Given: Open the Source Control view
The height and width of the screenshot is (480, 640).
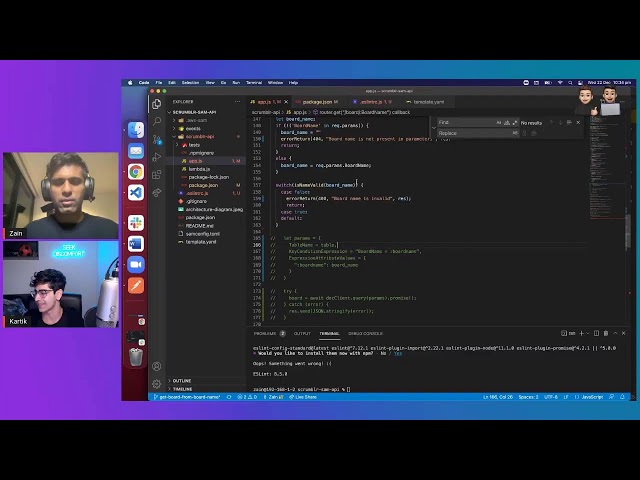Looking at the screenshot, I should click(157, 139).
